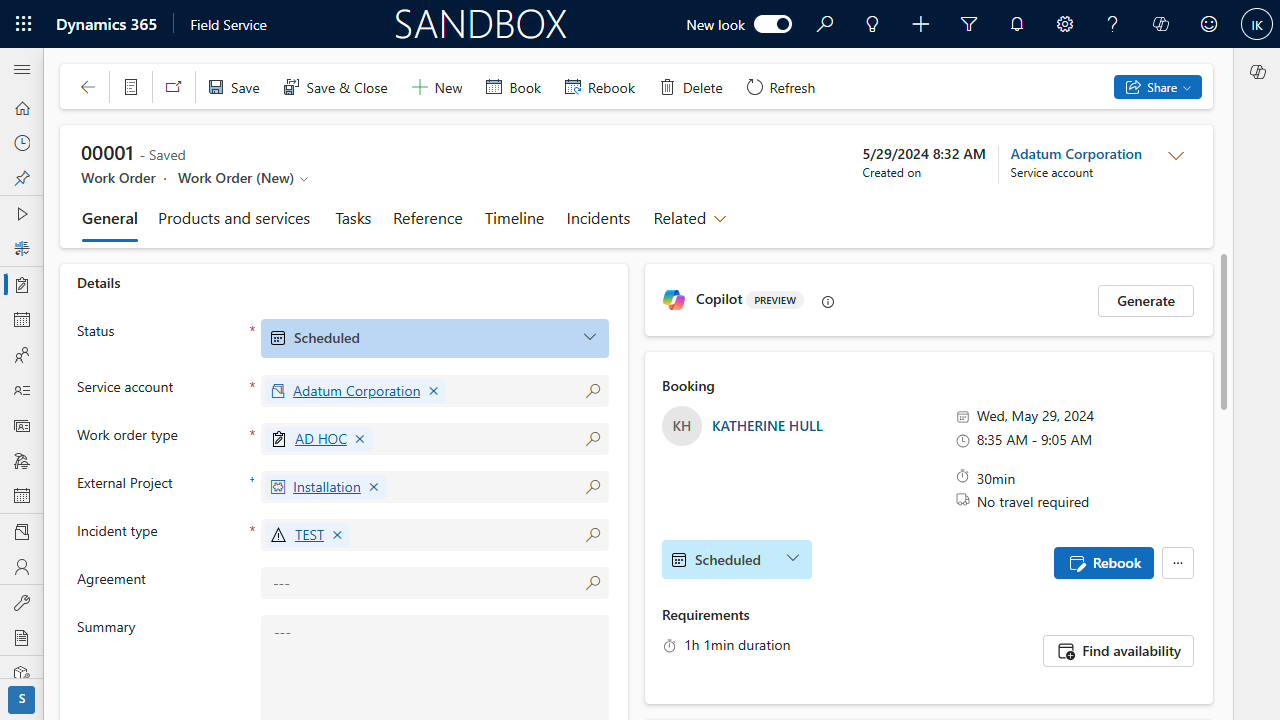Switch to the Incidents tab
The image size is (1280, 720).
pos(598,218)
